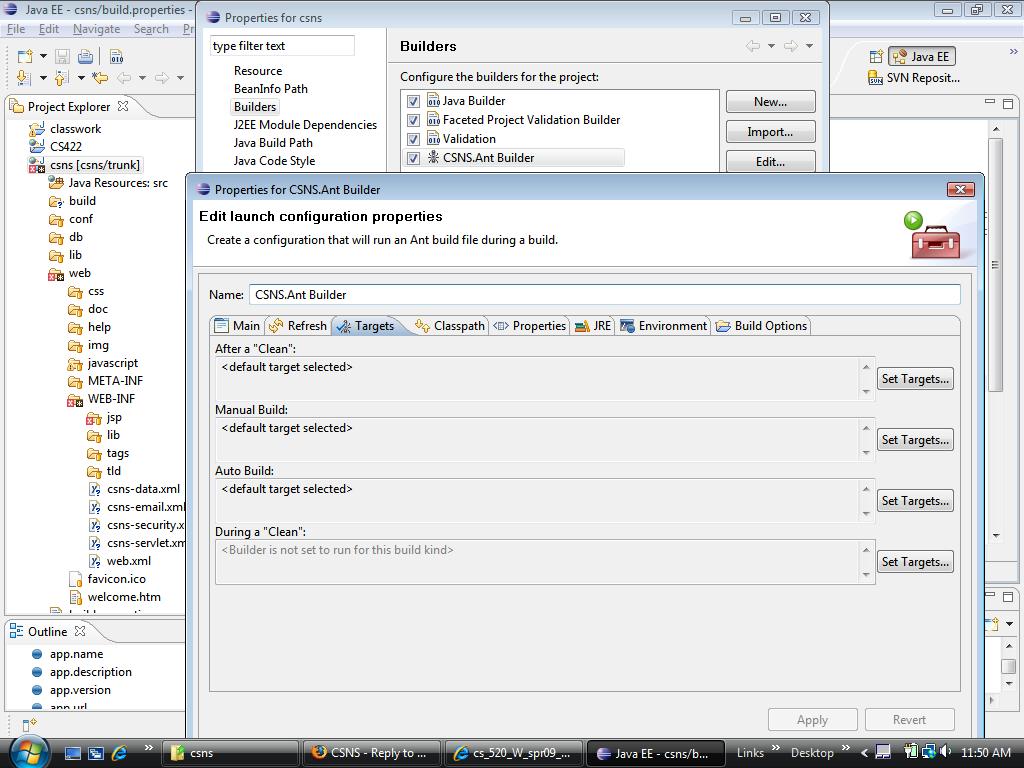Uncheck the Java Builder checkbox
Screen dimensions: 1024x768
(413, 101)
